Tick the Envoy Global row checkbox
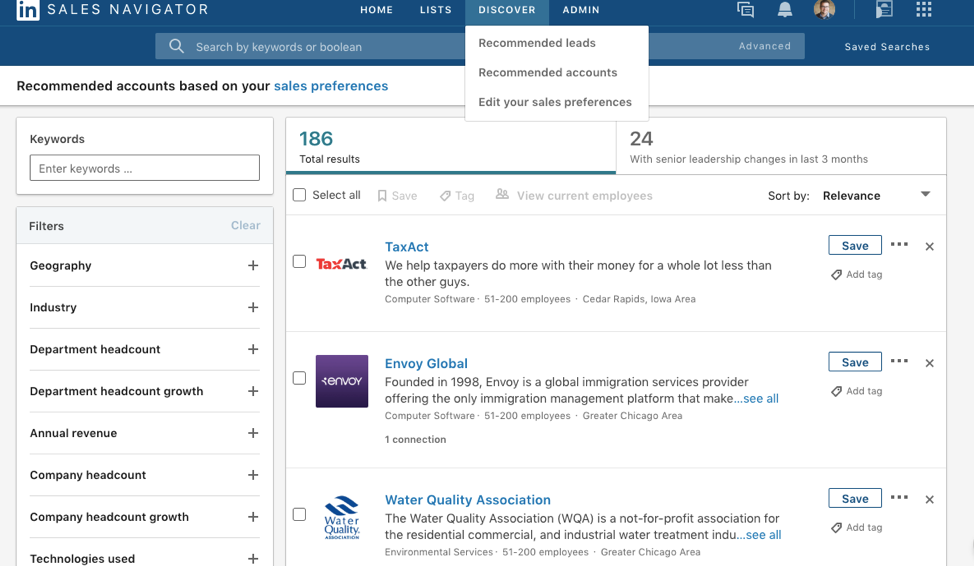This screenshot has height=566, width=974. 299,378
